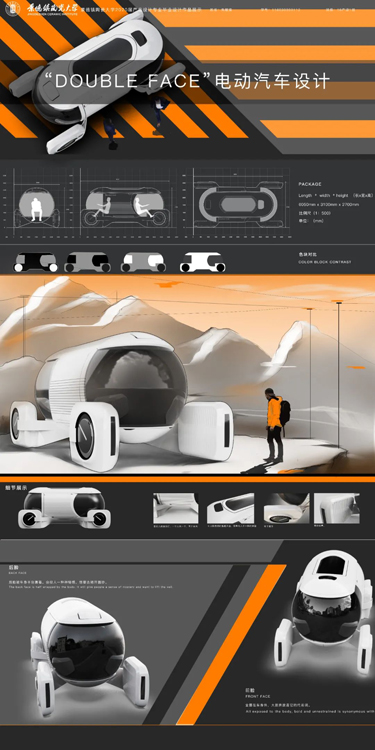The width and height of the screenshot is (375, 750).
Task: Click the university logo emblem at top-left
Action: tap(12, 7)
